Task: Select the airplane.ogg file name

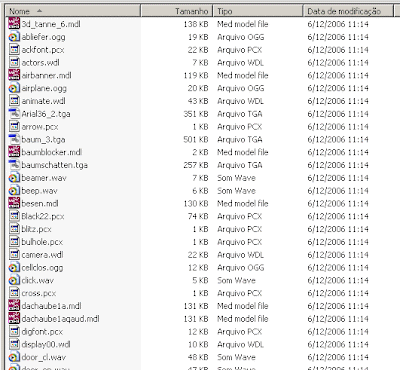Action: (x=44, y=89)
